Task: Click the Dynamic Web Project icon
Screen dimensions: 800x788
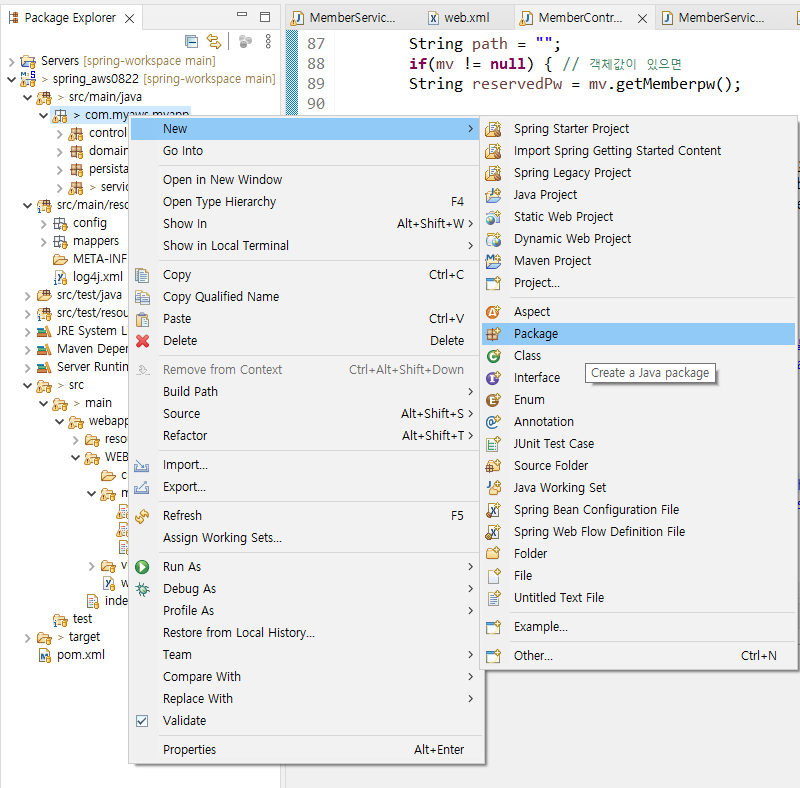Action: pos(493,239)
